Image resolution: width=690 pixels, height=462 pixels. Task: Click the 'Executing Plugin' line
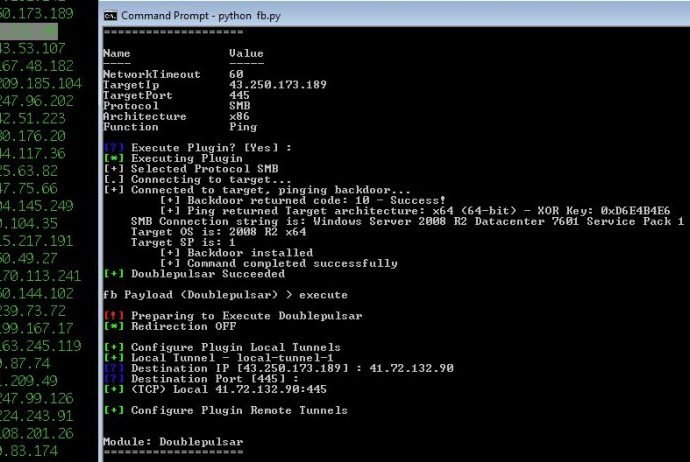173,158
